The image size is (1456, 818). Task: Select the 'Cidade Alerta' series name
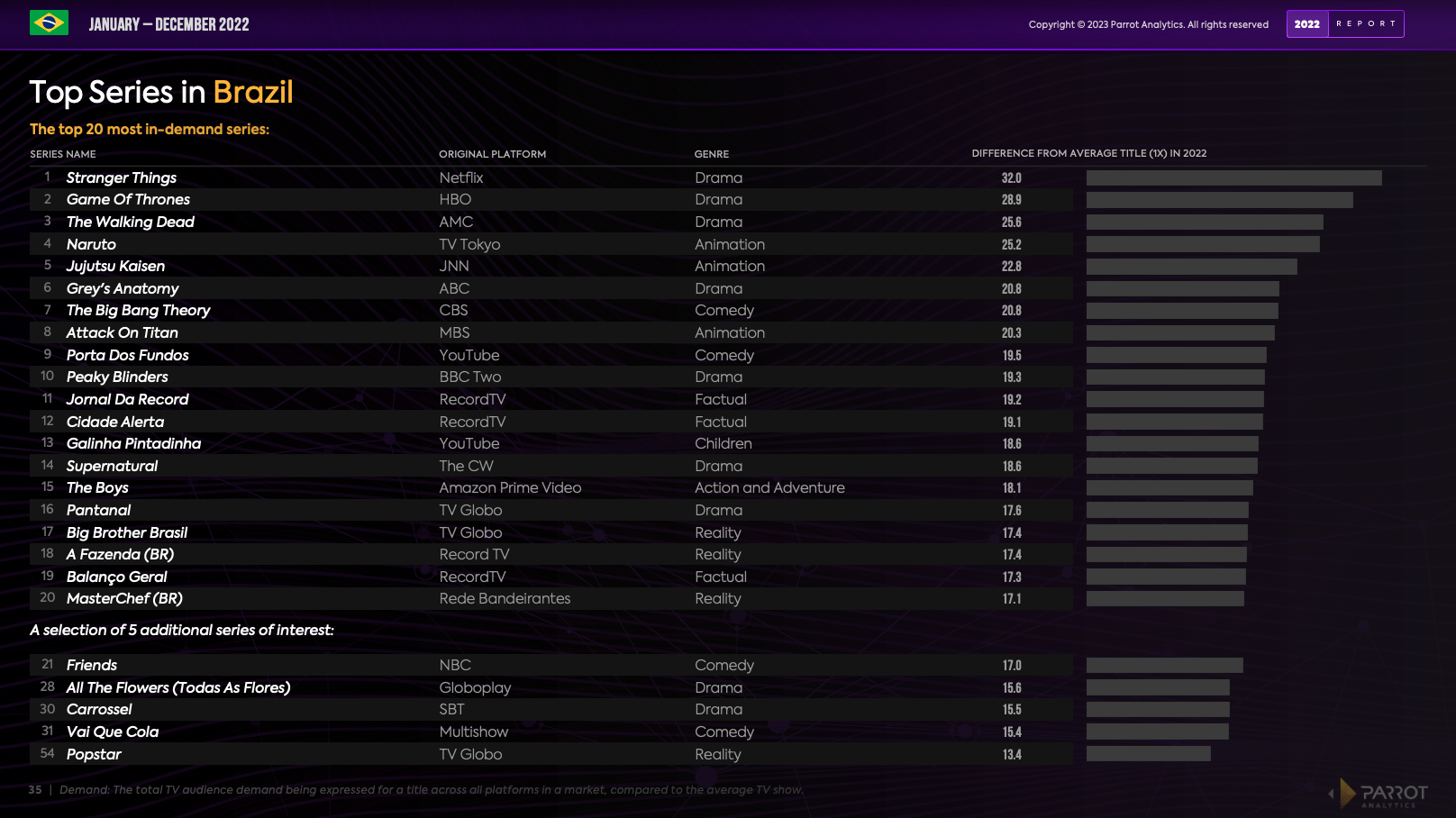tap(115, 422)
